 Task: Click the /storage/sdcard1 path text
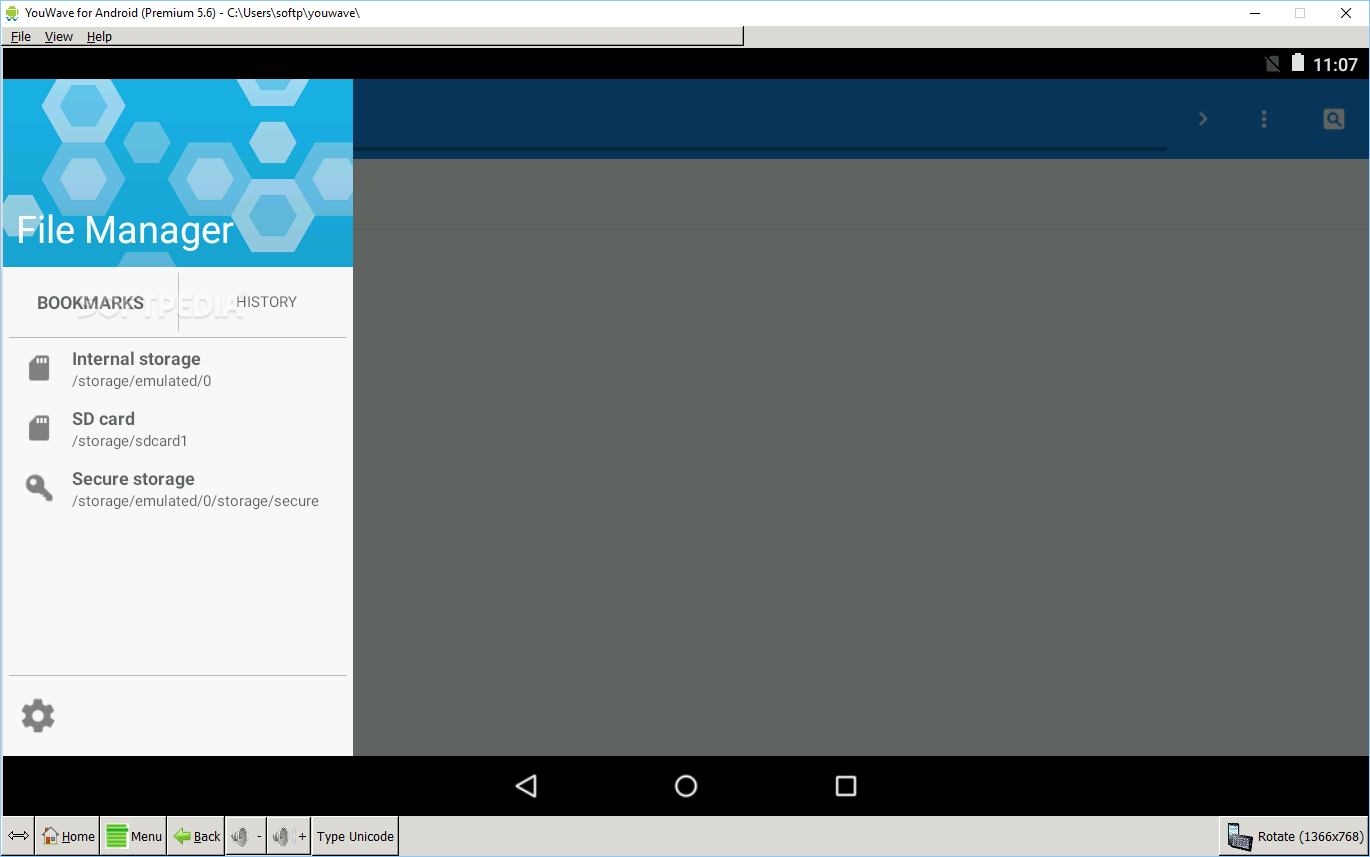coord(130,441)
